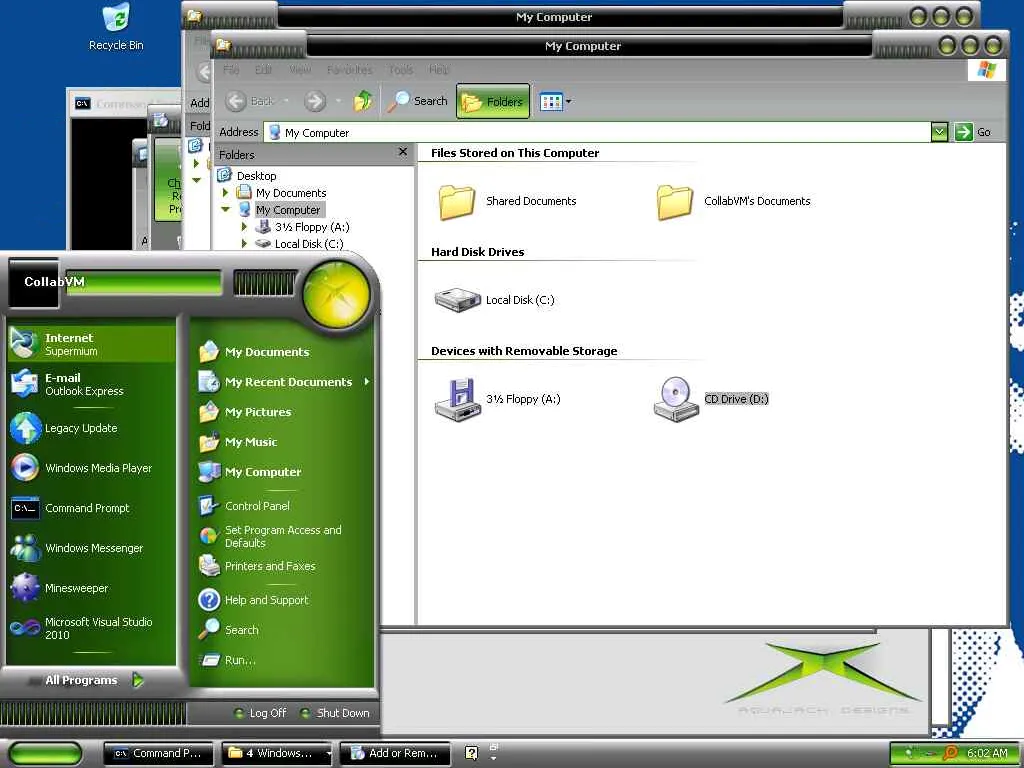Click the clock showing 6:02 AM
The image size is (1024, 768).
click(987, 753)
